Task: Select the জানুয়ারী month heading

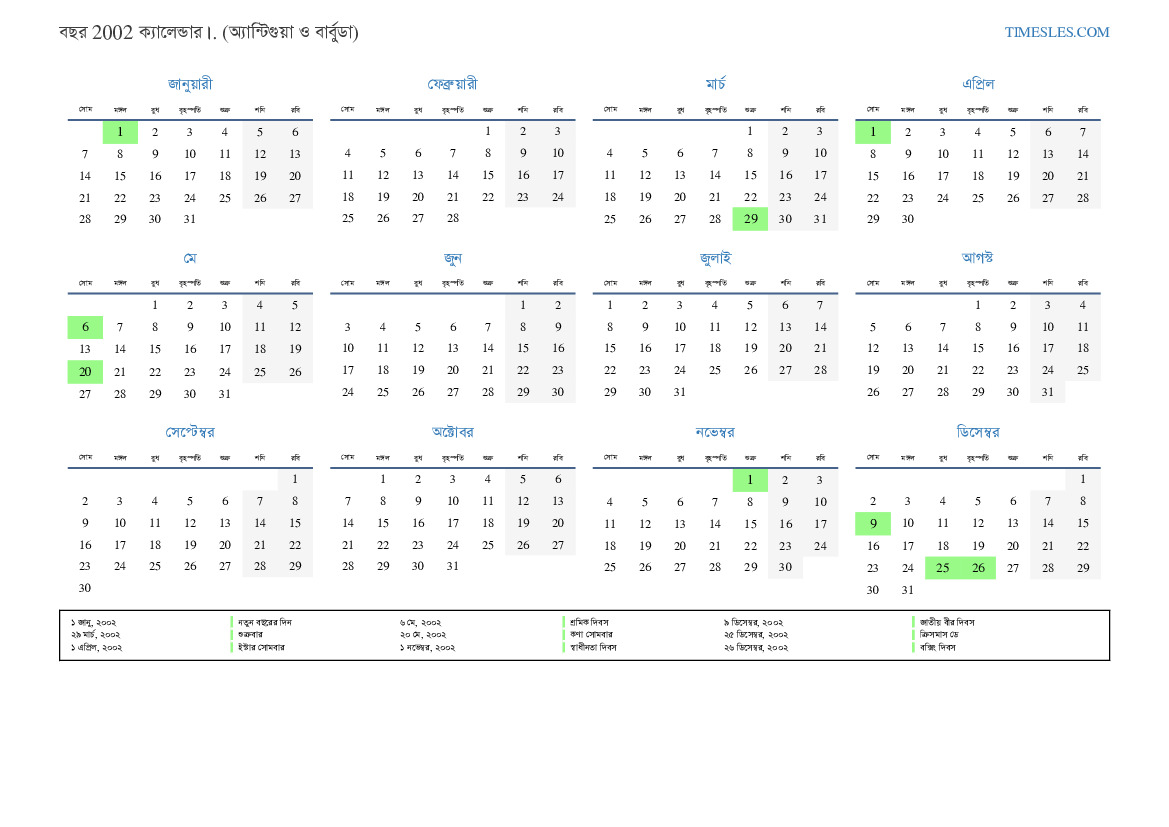Action: coord(190,84)
